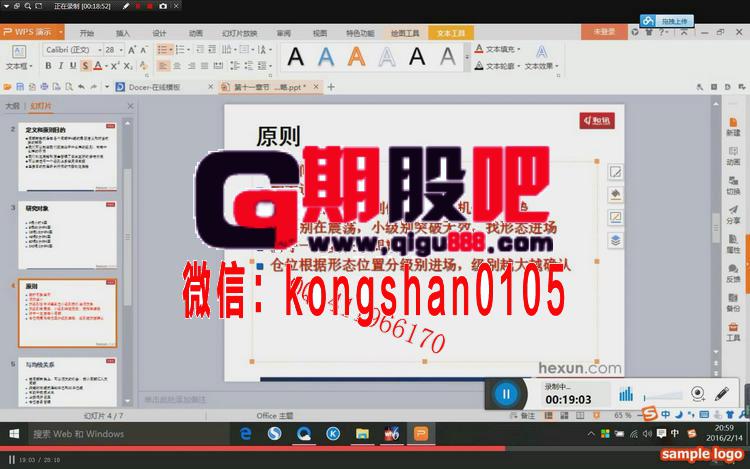This screenshot has width=750, height=469.
Task: Decrease font size with the smaller A icon
Action: (144, 50)
